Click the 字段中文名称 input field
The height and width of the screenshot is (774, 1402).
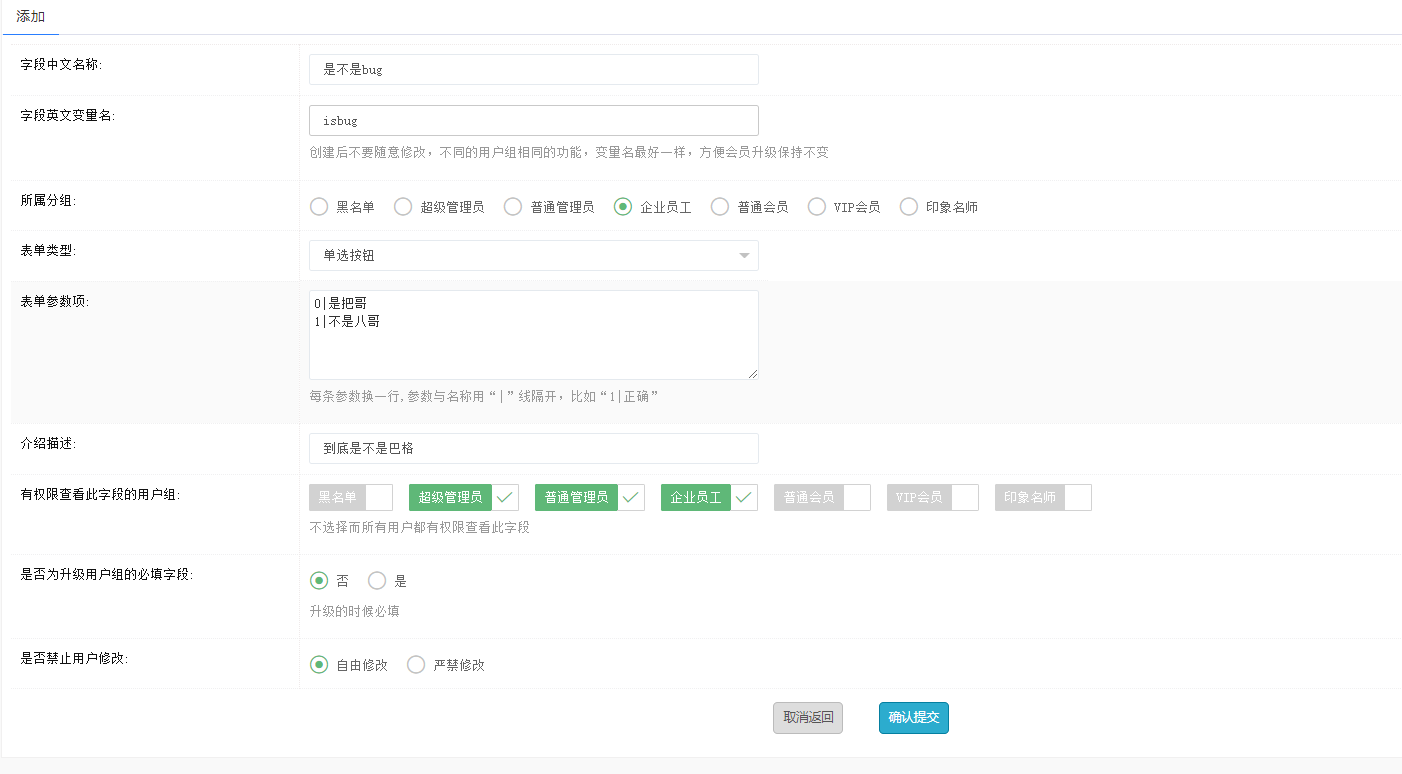point(533,70)
